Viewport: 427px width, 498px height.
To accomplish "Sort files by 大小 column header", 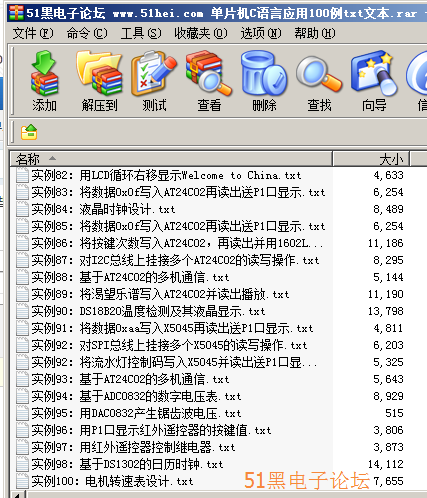I will coord(371,159).
